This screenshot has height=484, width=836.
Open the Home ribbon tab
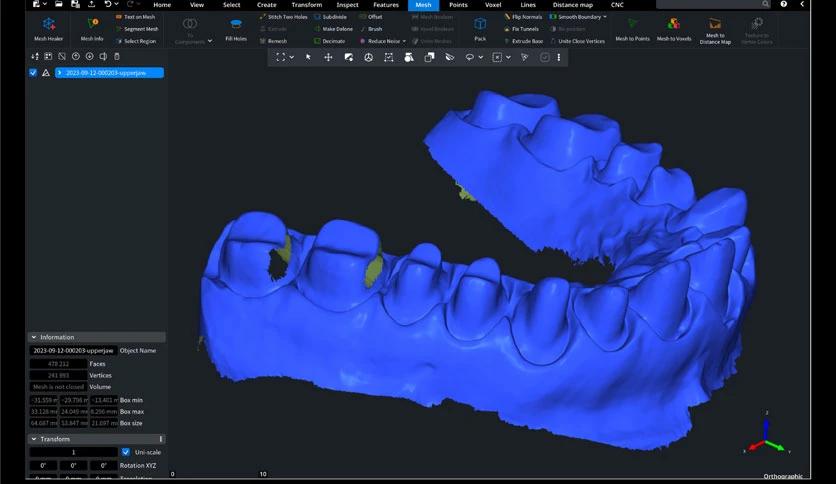point(162,5)
